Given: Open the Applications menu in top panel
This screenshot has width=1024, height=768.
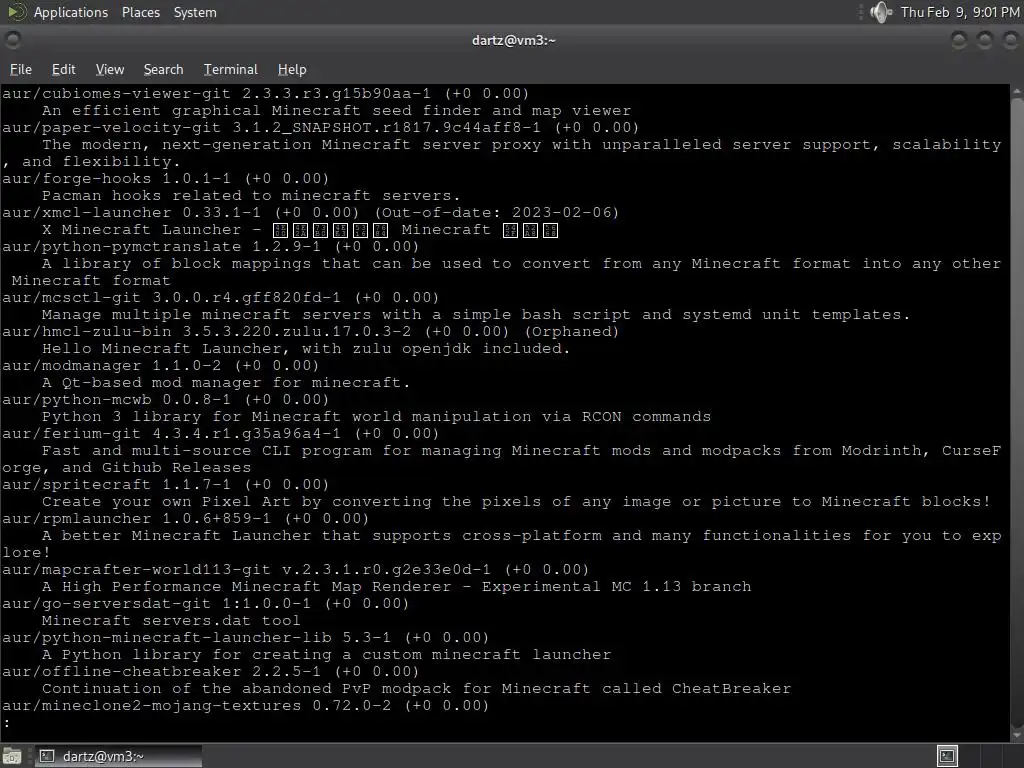Looking at the screenshot, I should pyautogui.click(x=71, y=12).
